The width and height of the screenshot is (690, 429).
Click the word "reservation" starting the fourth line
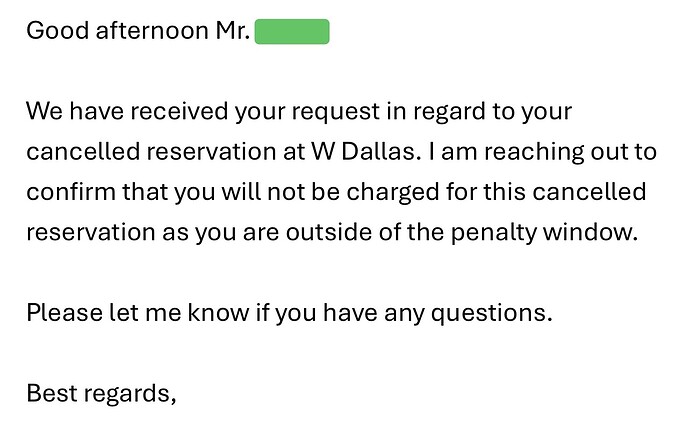[x=91, y=232]
